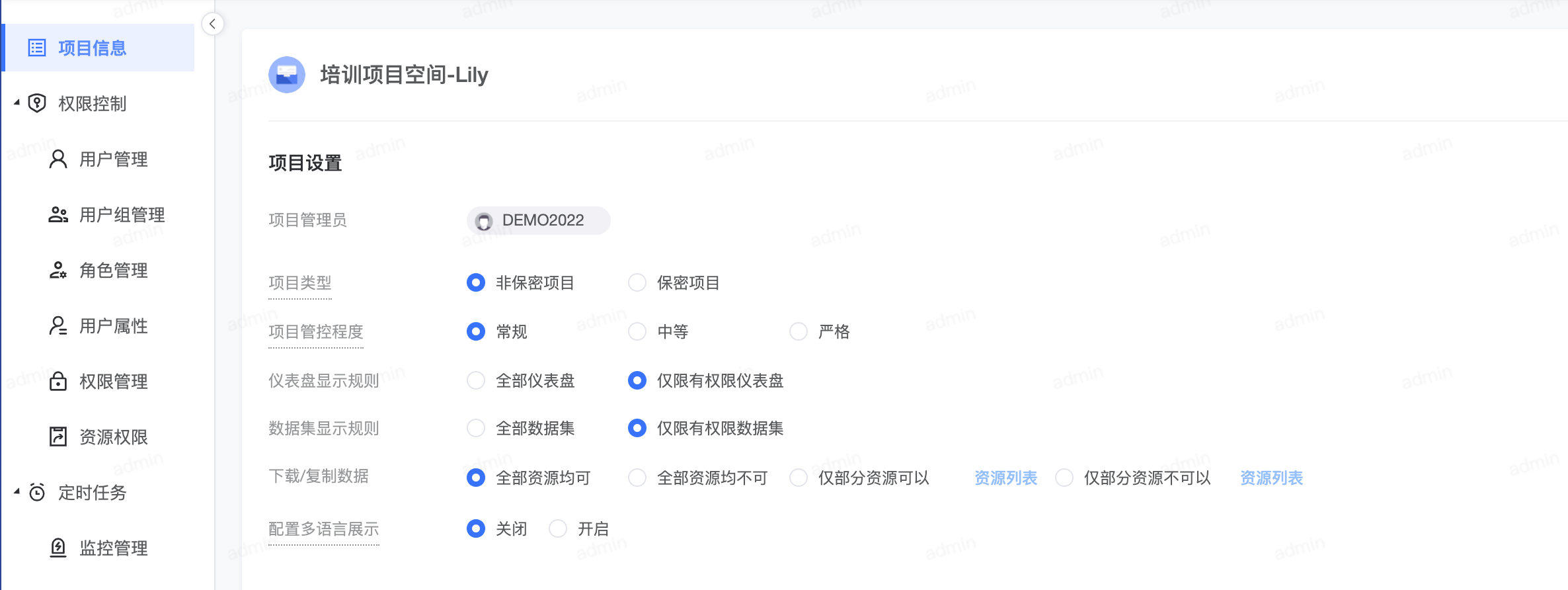
Task: Open 资源列表 link after 仅部分资源不可以
Action: point(1271,478)
